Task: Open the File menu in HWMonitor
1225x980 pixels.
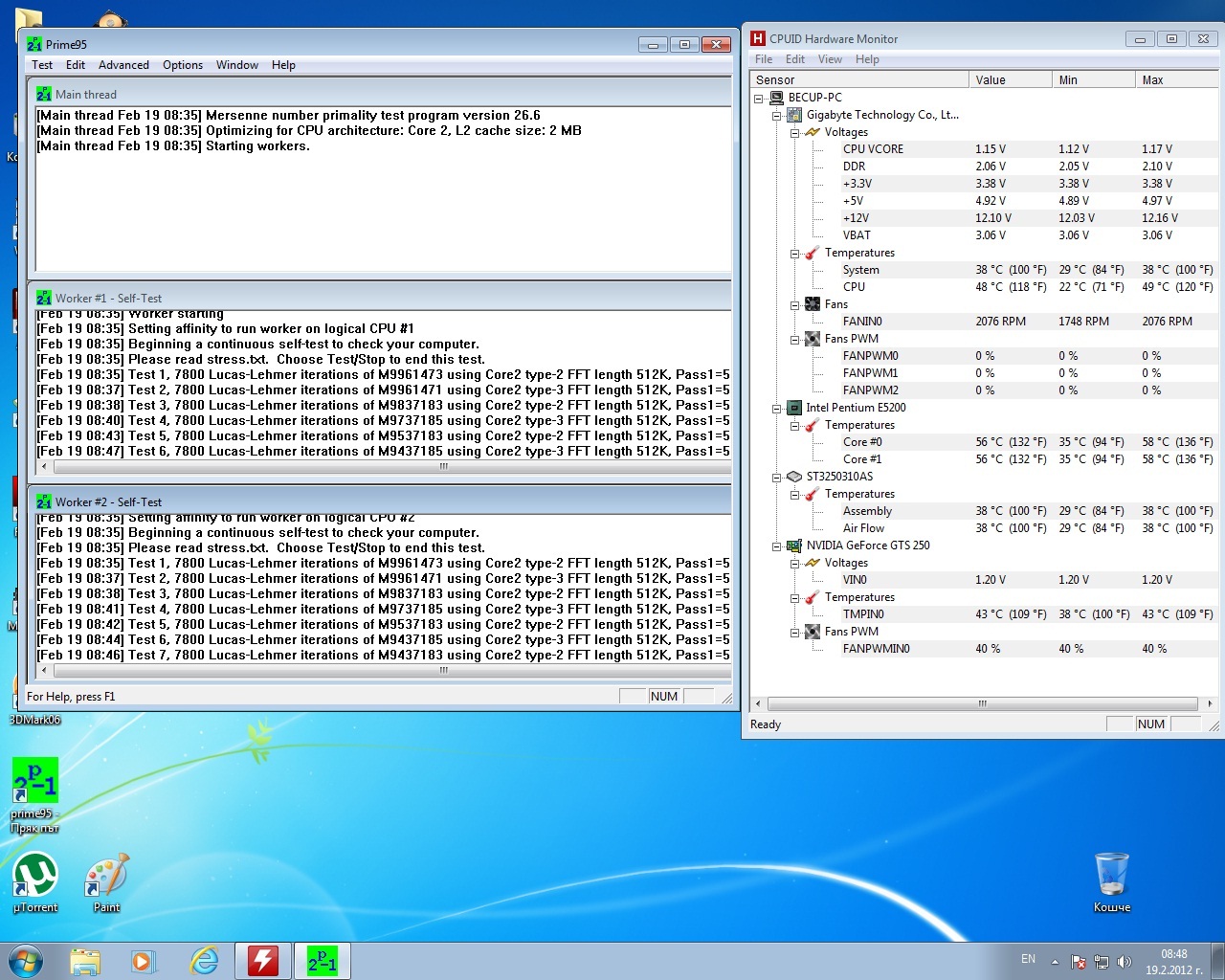Action: (x=764, y=59)
